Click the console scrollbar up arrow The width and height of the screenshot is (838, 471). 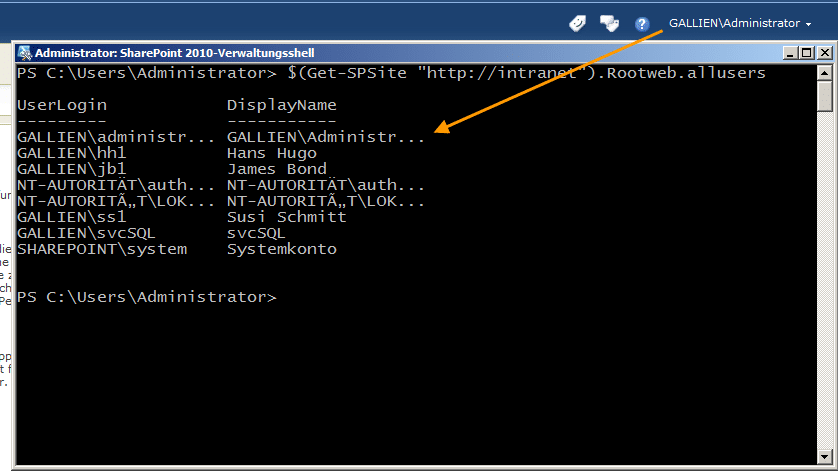825,73
